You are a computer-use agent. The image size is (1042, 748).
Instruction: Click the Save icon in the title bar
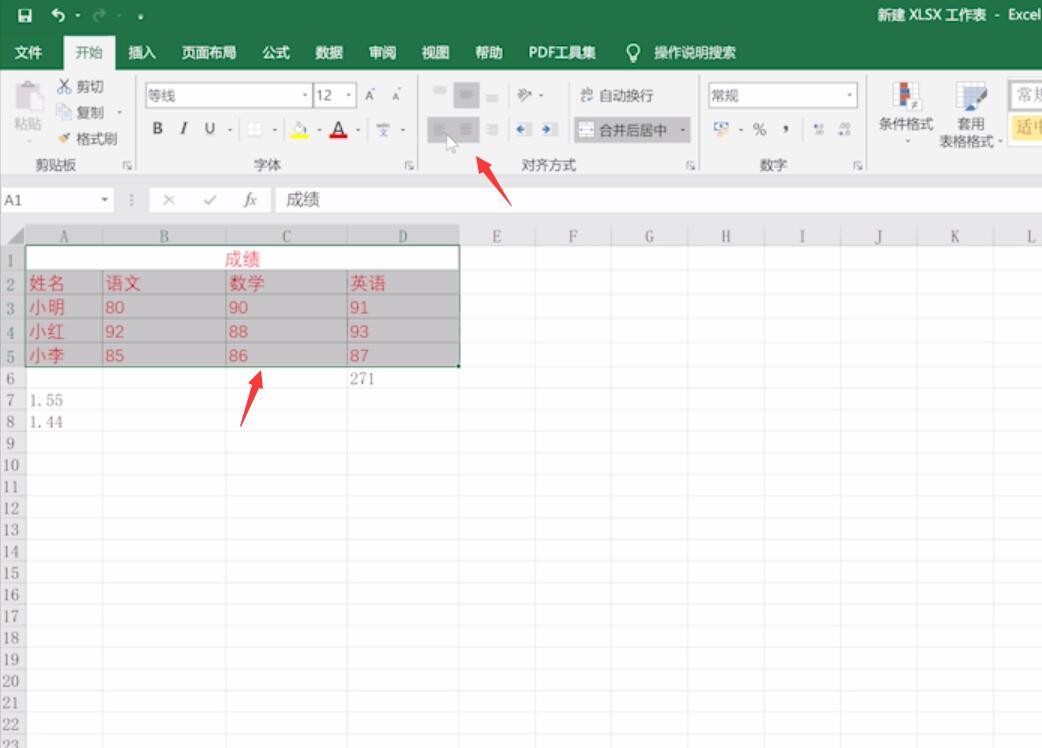click(25, 15)
